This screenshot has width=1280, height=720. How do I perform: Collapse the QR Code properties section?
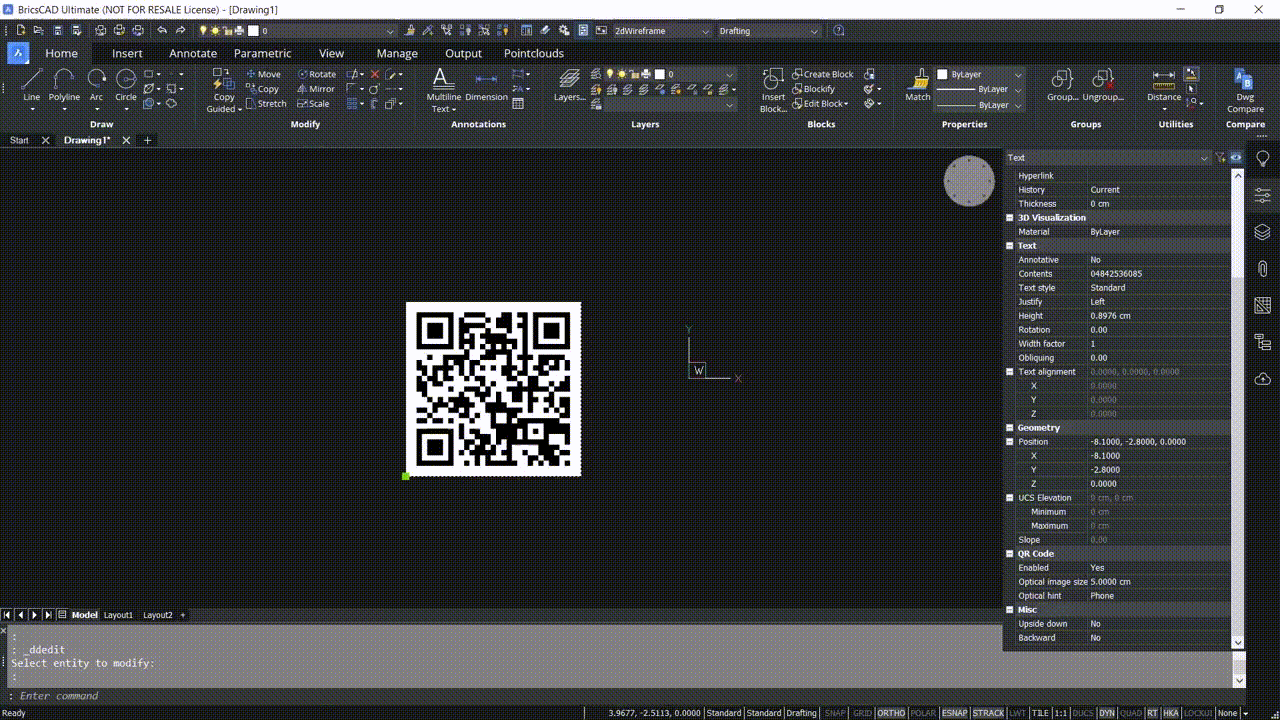tap(1010, 553)
